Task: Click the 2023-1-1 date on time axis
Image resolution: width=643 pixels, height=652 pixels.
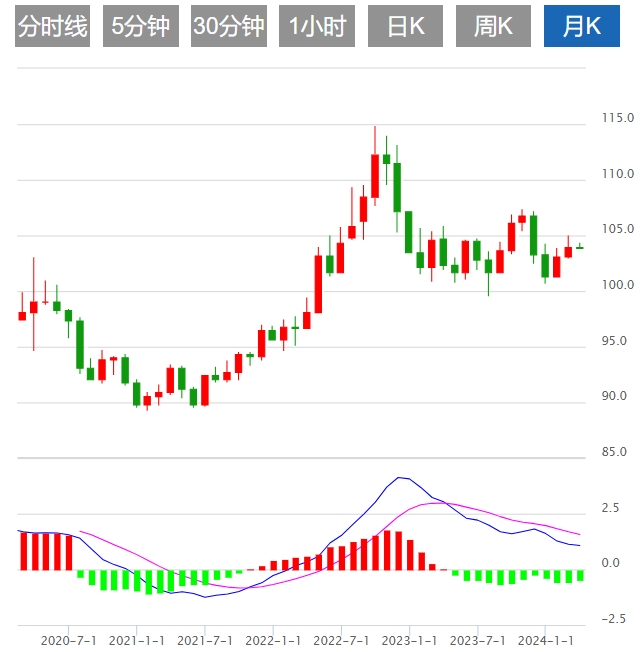Action: coord(409,639)
